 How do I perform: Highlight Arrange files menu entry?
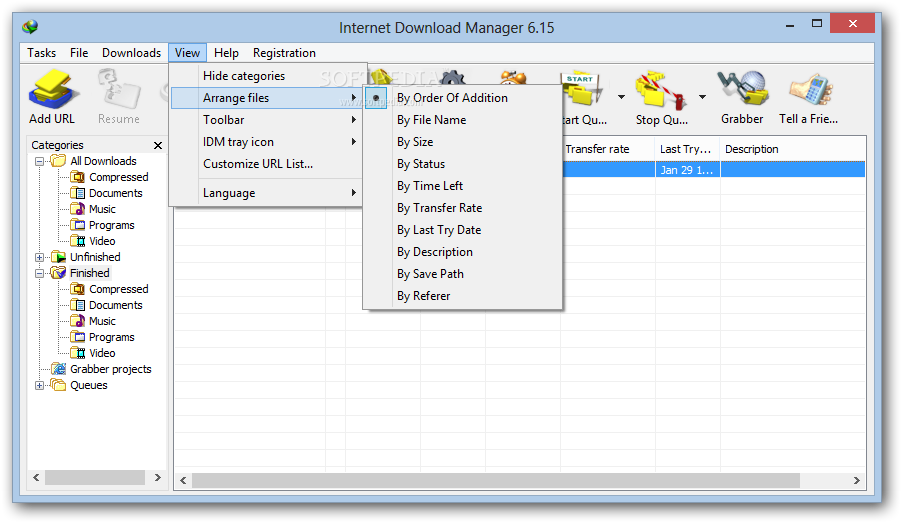click(266, 98)
